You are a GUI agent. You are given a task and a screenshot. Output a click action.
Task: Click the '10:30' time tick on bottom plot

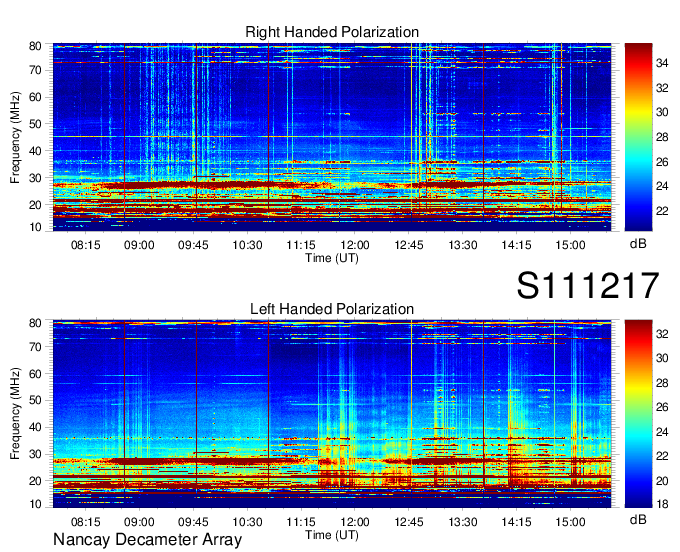point(247,522)
